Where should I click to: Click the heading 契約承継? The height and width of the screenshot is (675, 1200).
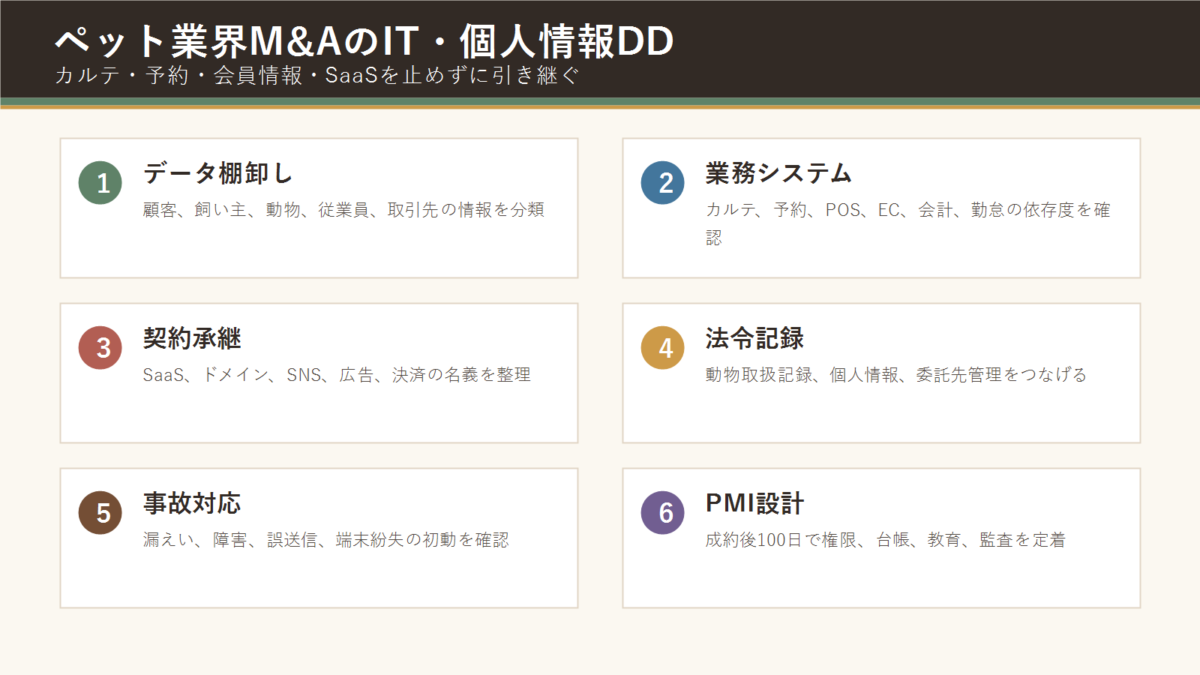[192, 338]
